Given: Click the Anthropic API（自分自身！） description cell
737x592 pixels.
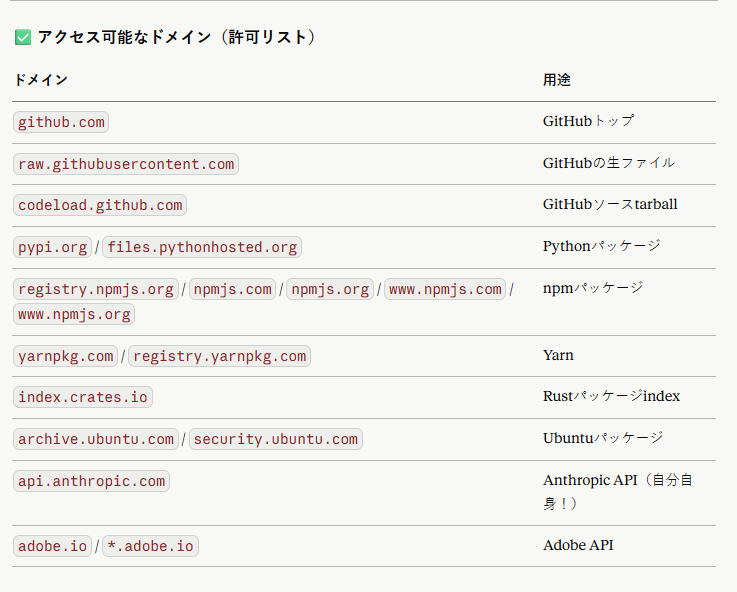Looking at the screenshot, I should click(x=618, y=492).
